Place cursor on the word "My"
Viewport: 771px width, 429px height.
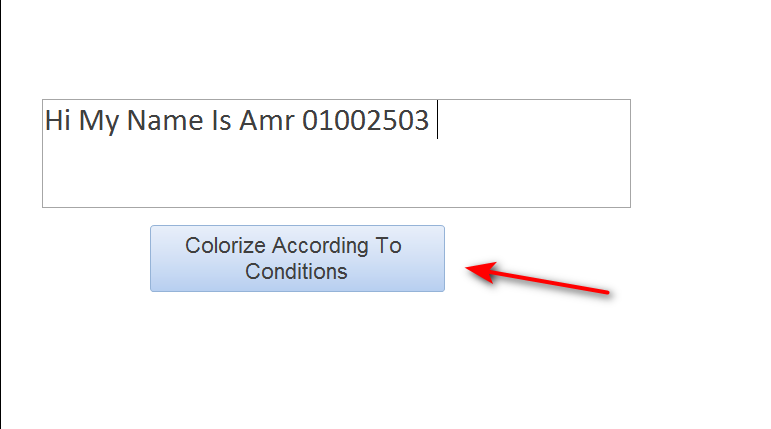99,122
